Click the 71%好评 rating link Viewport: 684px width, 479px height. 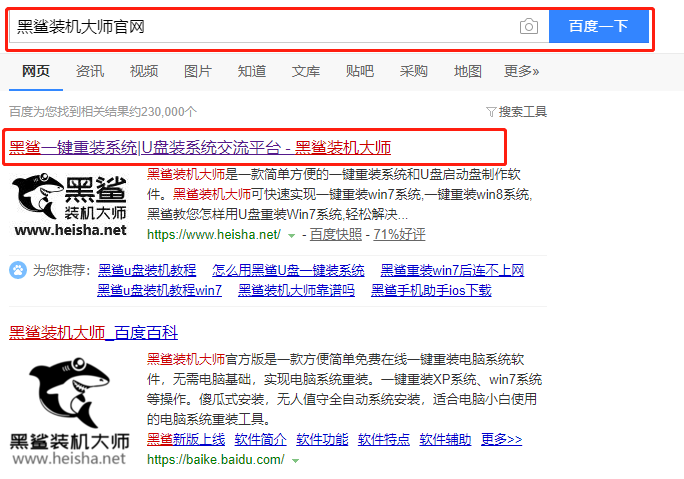[399, 235]
